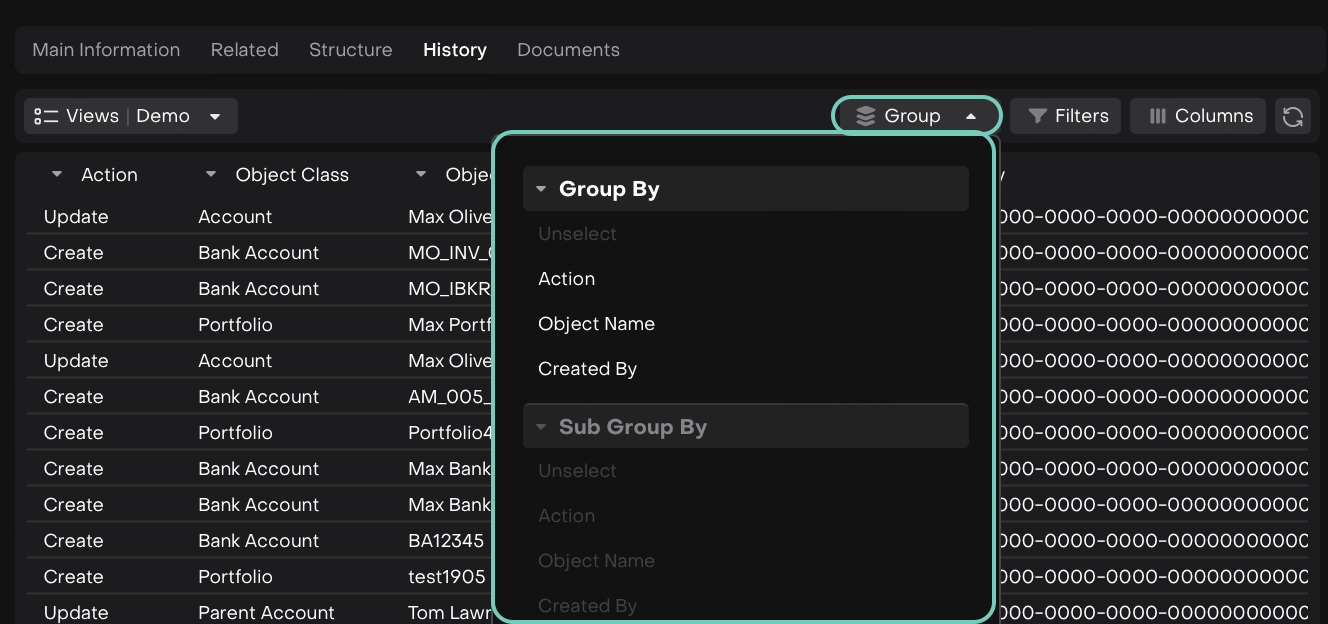Open the Action column sort arrow
1328x624 pixels.
click(57, 175)
